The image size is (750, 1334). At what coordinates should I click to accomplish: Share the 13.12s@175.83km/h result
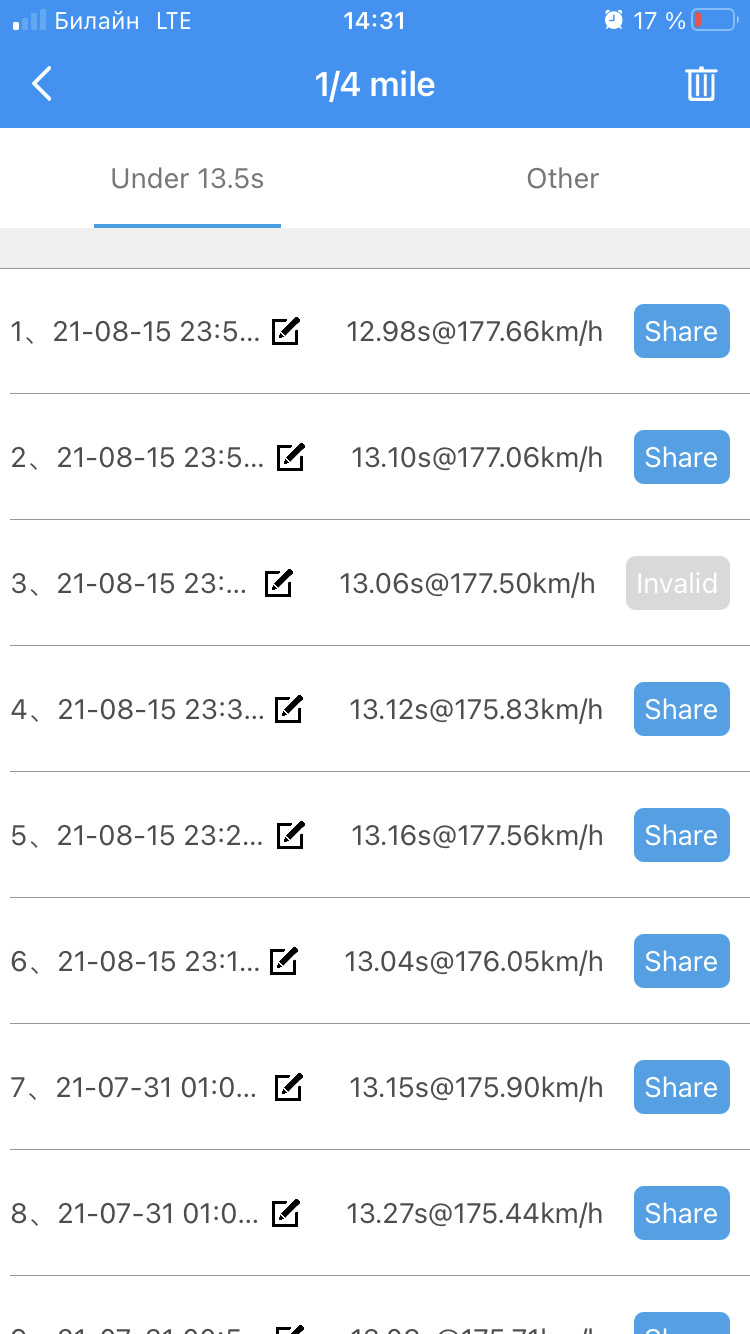[x=681, y=709]
